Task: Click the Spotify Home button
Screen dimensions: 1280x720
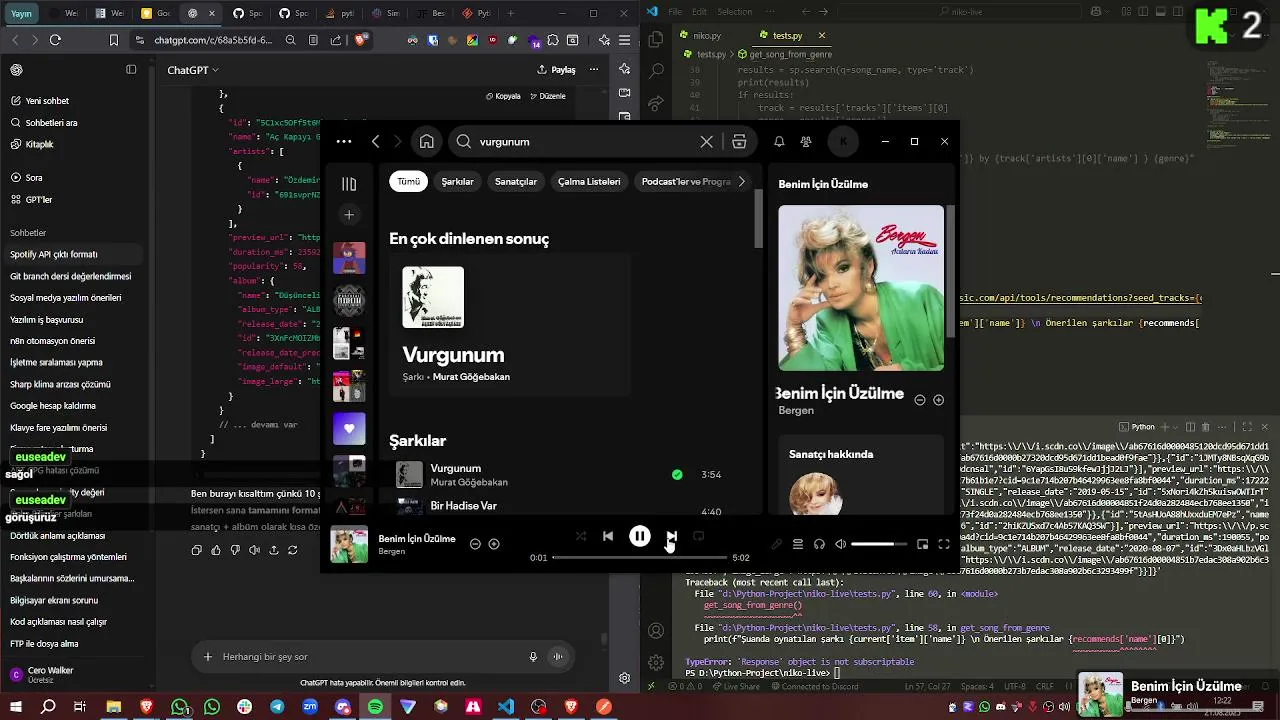Action: (x=427, y=141)
